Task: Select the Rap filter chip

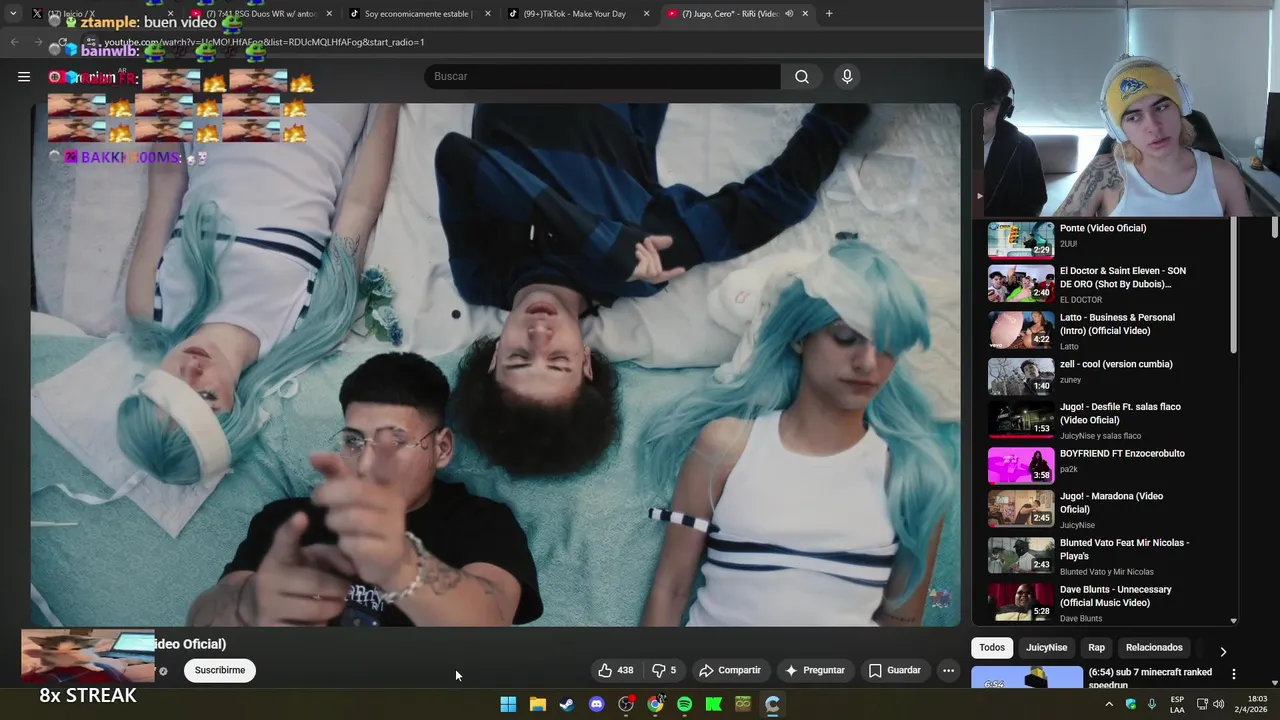Action: coord(1097,647)
